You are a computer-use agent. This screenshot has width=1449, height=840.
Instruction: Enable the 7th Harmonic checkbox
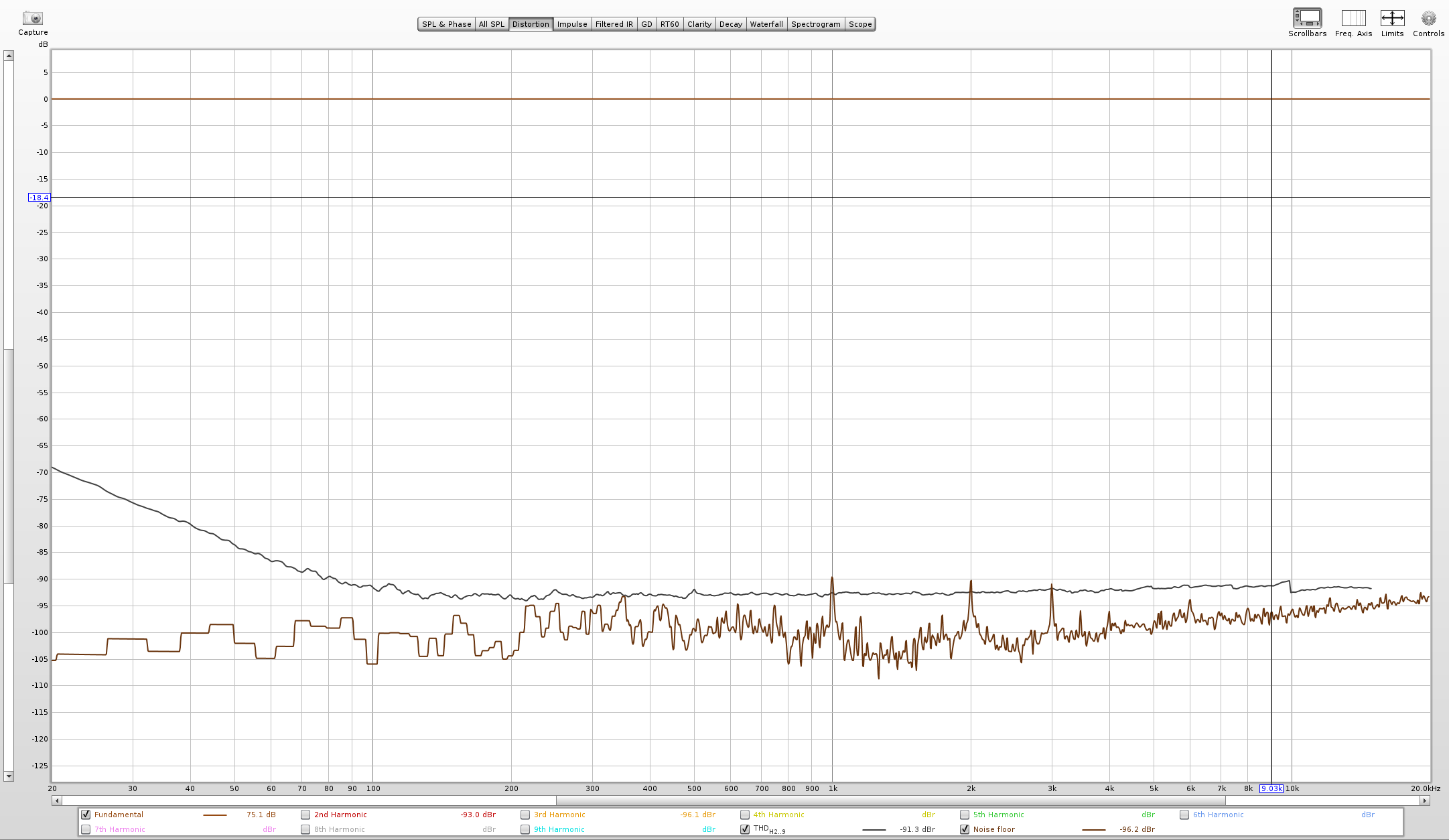point(86,829)
